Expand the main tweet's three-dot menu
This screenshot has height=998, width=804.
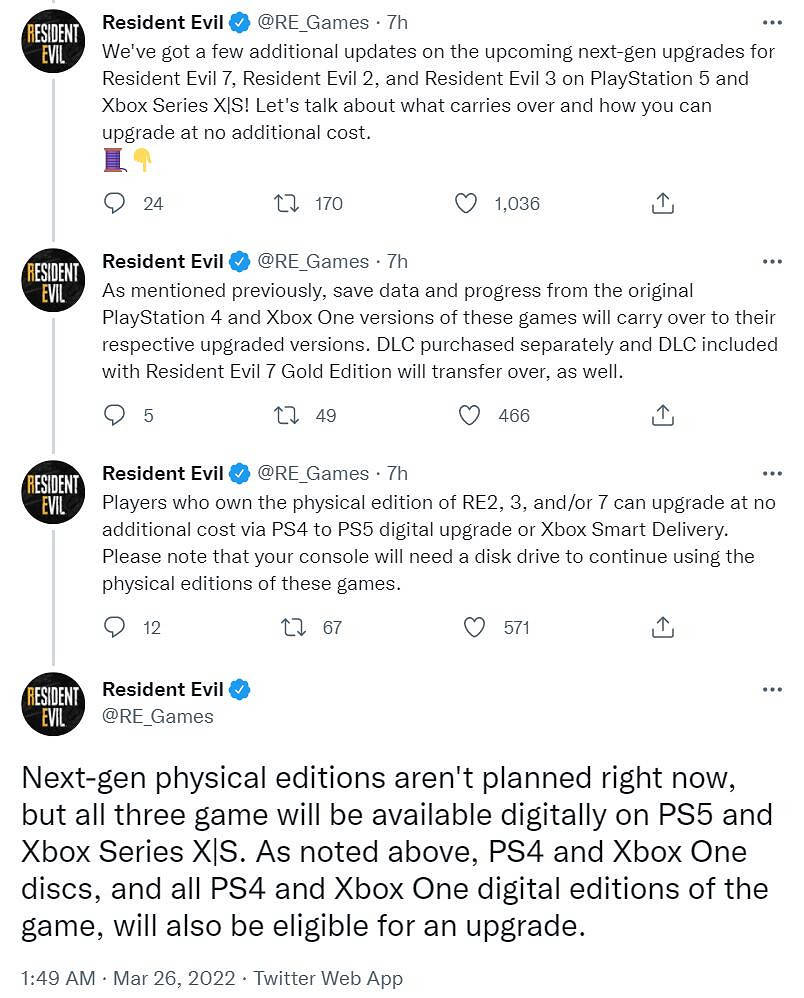click(x=772, y=690)
